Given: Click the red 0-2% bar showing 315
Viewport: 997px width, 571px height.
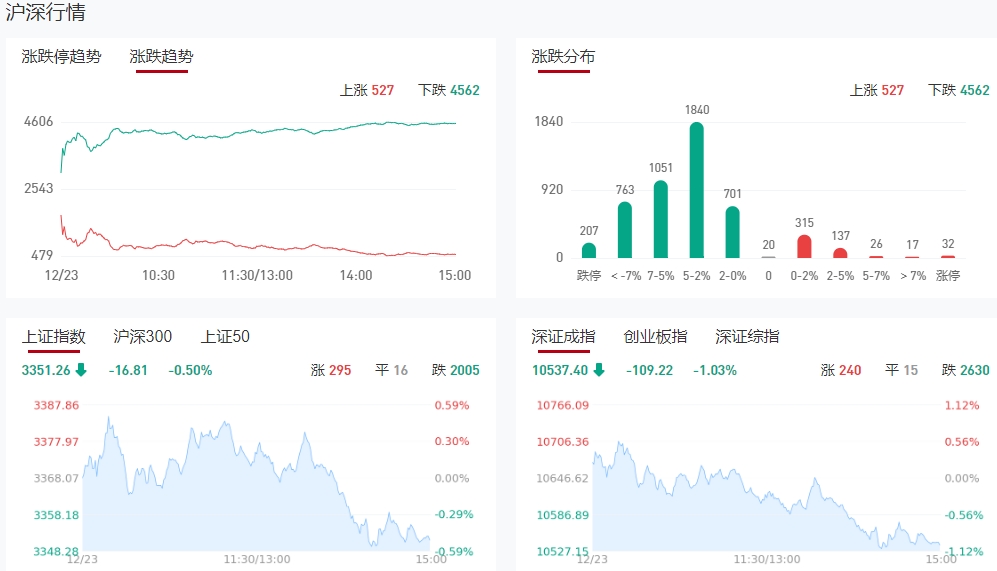Looking at the screenshot, I should coord(804,246).
